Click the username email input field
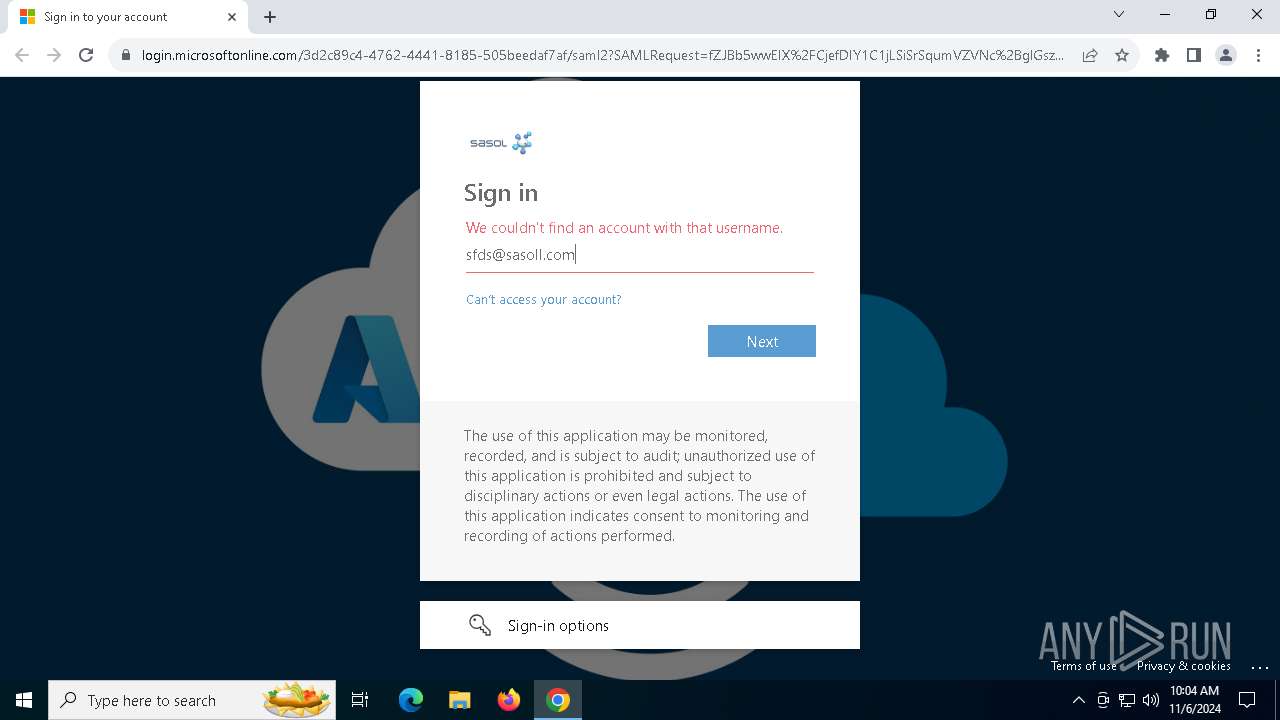This screenshot has width=1280, height=720. coord(640,255)
